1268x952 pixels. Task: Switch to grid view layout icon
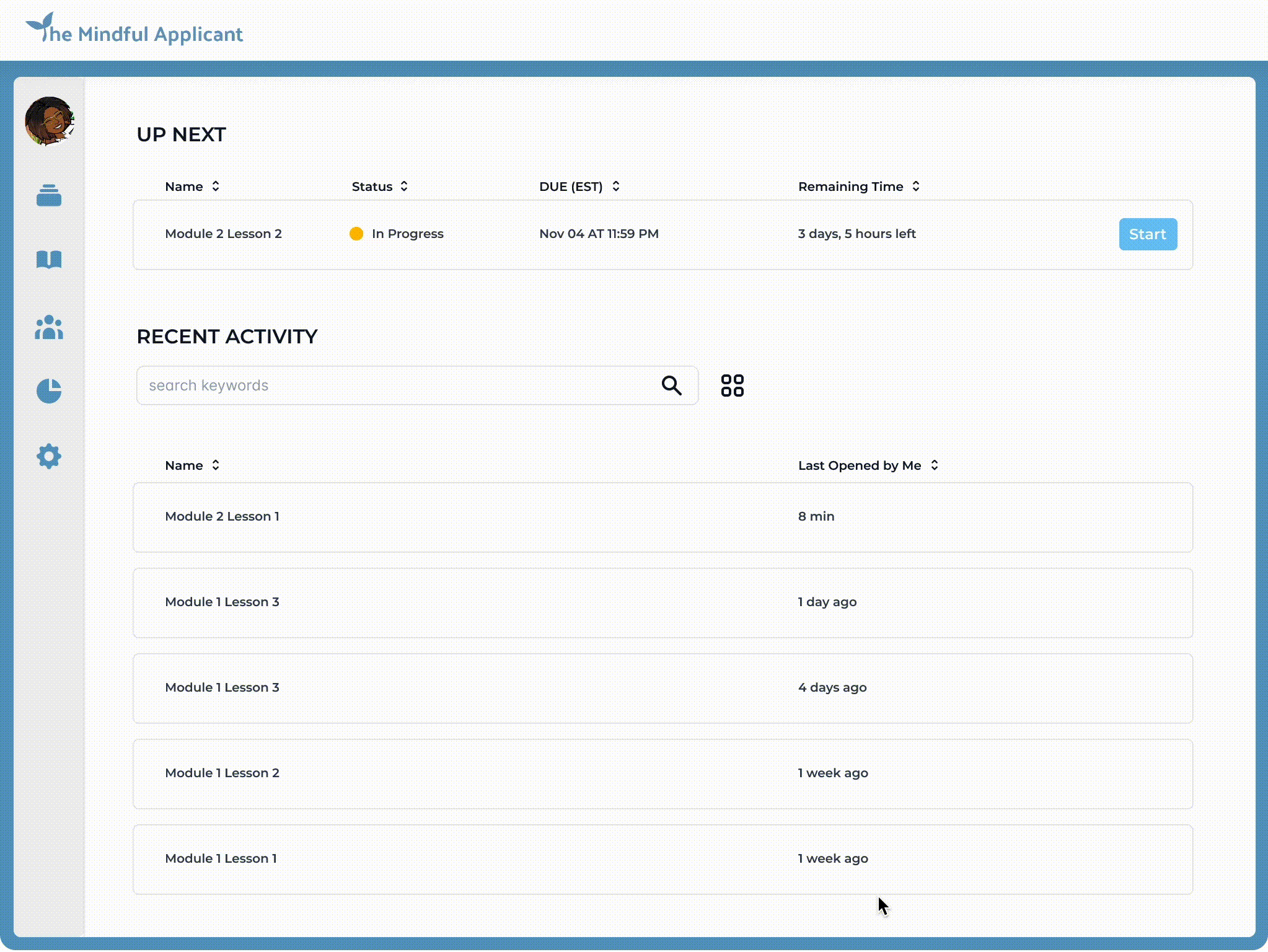click(732, 386)
